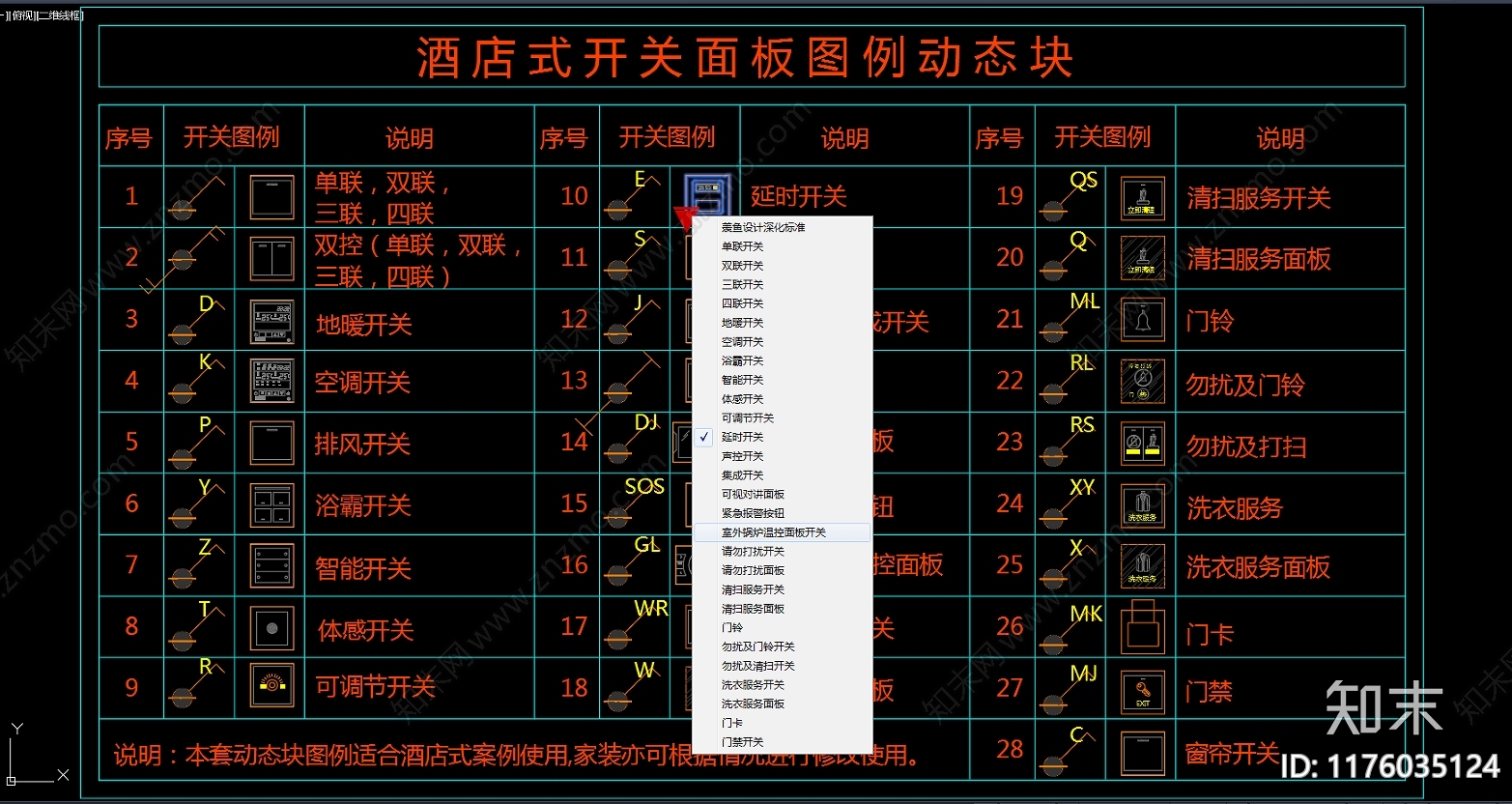Viewport: 1512px width, 804px height.
Task: Click the 地暖开关 description text in row 3
Action: coord(364,325)
